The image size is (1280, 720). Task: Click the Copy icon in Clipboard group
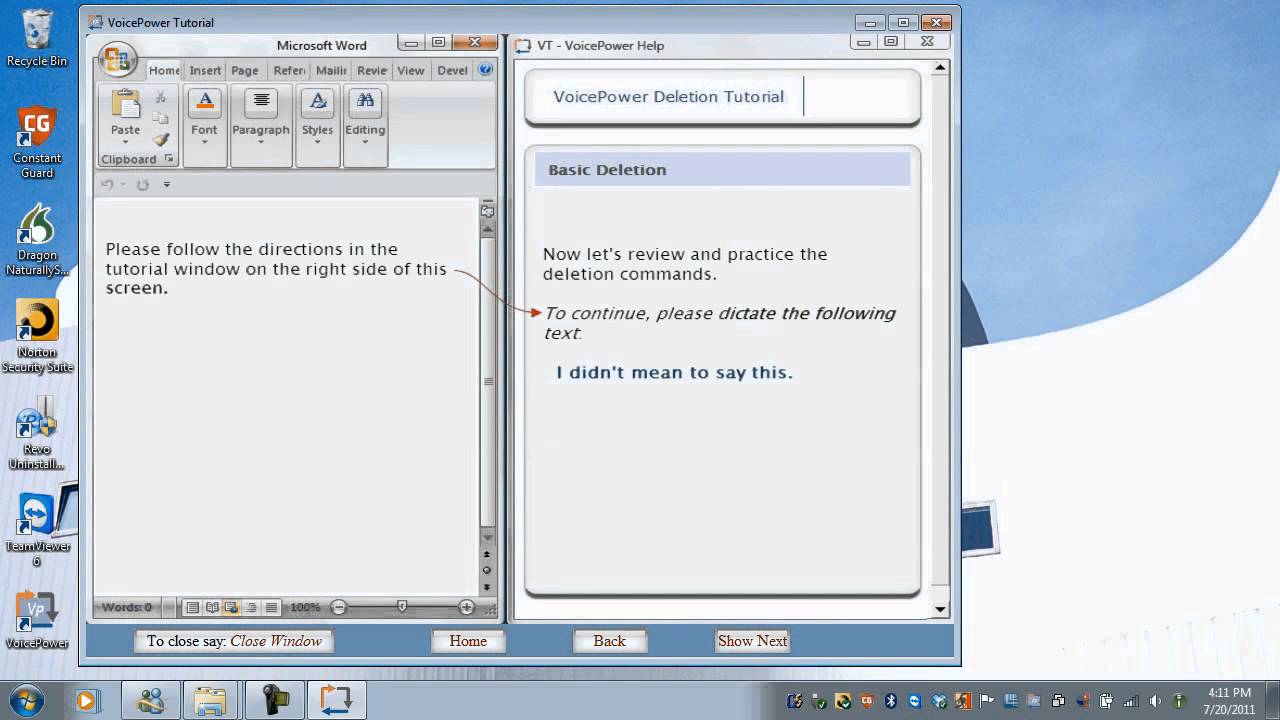tap(161, 118)
